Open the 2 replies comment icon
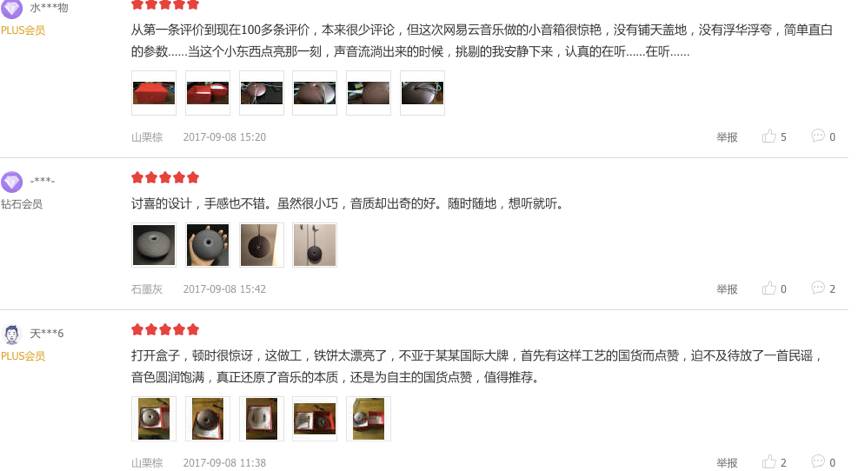The width and height of the screenshot is (865, 471). [818, 288]
